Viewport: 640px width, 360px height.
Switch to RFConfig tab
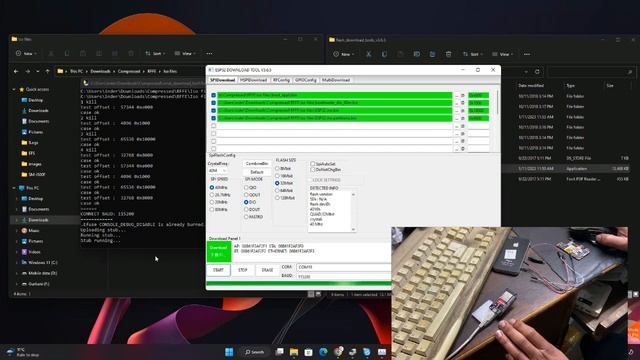click(x=281, y=80)
